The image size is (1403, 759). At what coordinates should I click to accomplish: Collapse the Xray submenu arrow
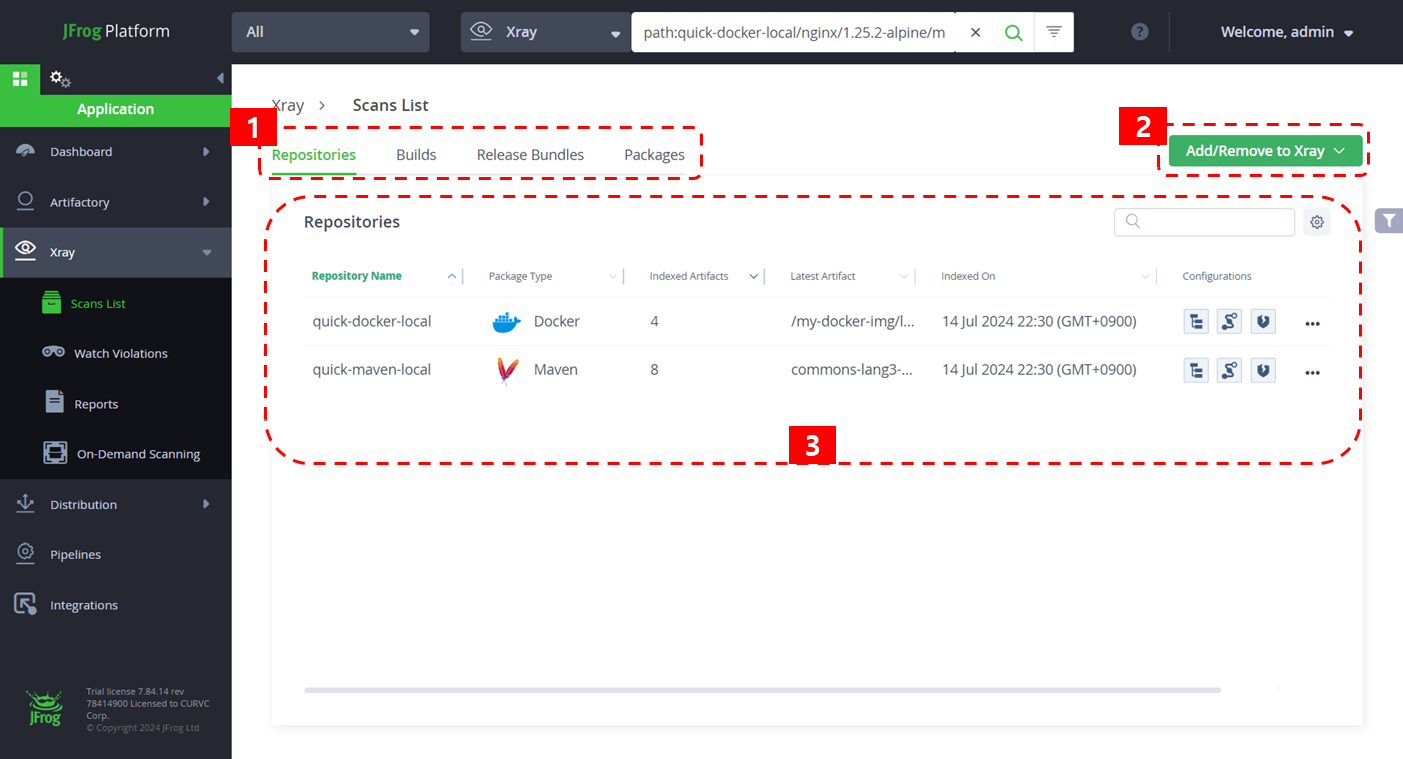click(x=206, y=252)
